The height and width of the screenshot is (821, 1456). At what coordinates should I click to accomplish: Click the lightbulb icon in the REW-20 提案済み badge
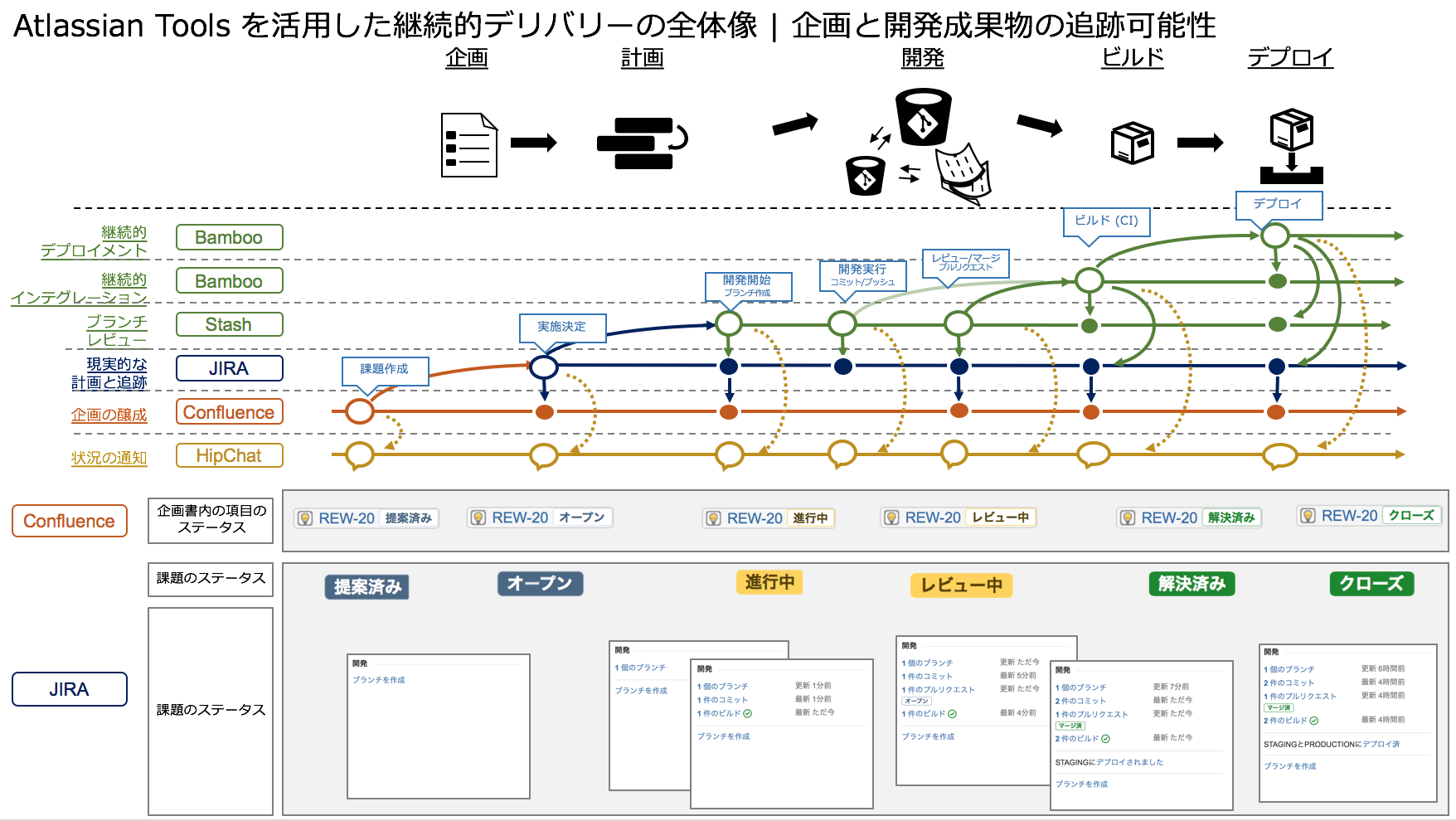click(x=305, y=518)
